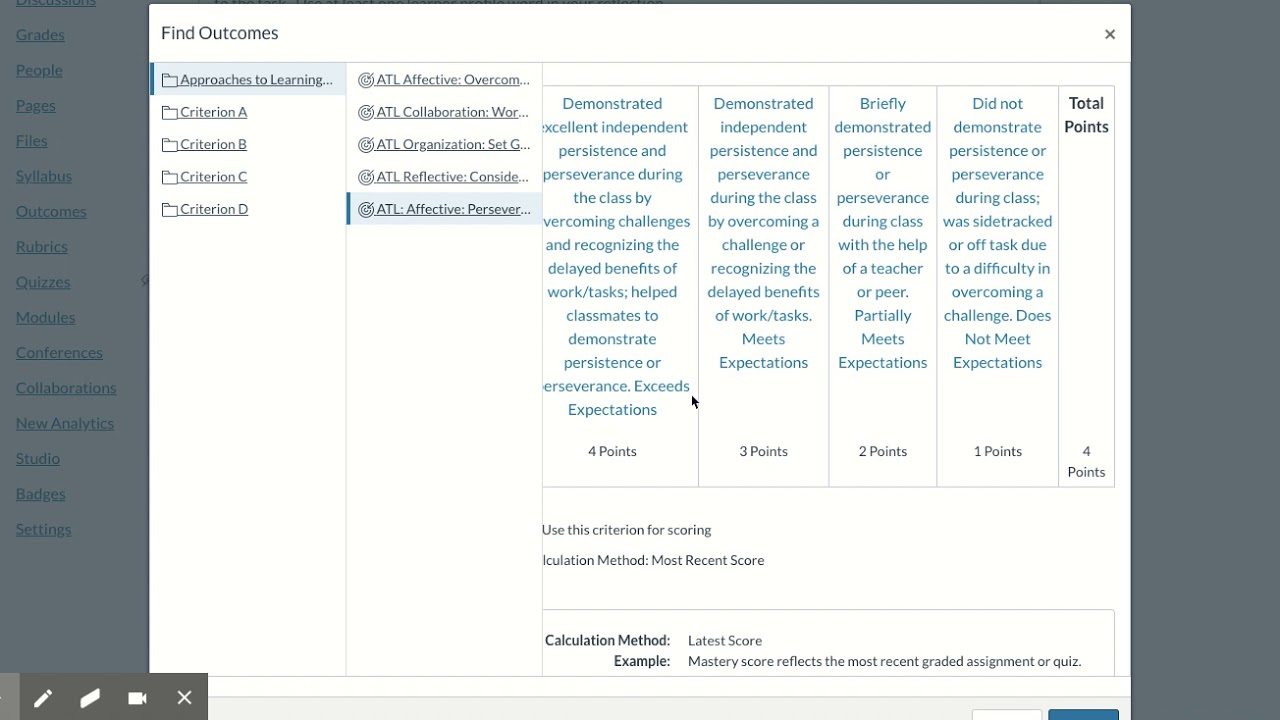The width and height of the screenshot is (1280, 720).
Task: Open Syllabus in course navigation
Action: point(44,176)
